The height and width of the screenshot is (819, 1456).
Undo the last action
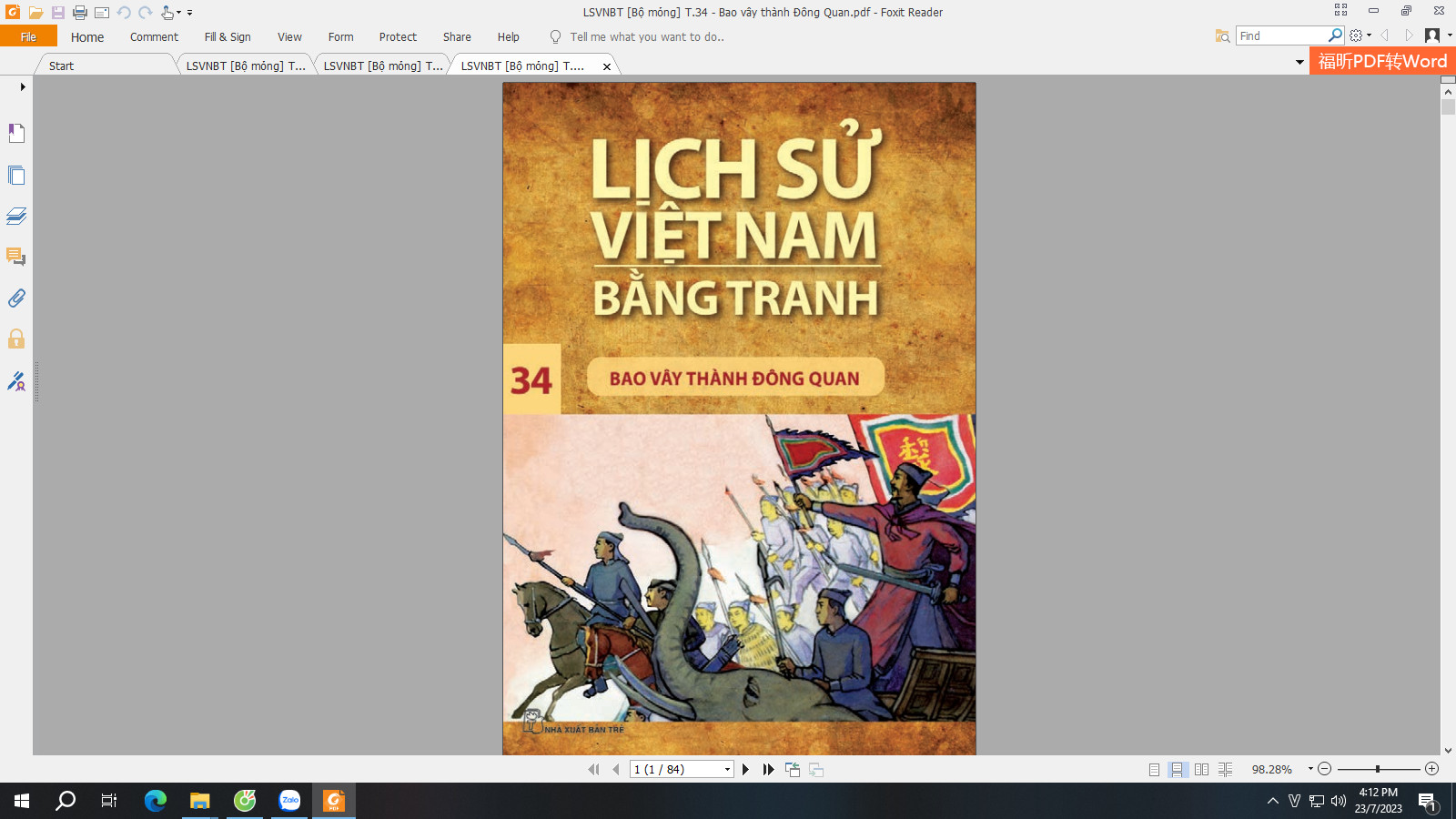pos(124,13)
